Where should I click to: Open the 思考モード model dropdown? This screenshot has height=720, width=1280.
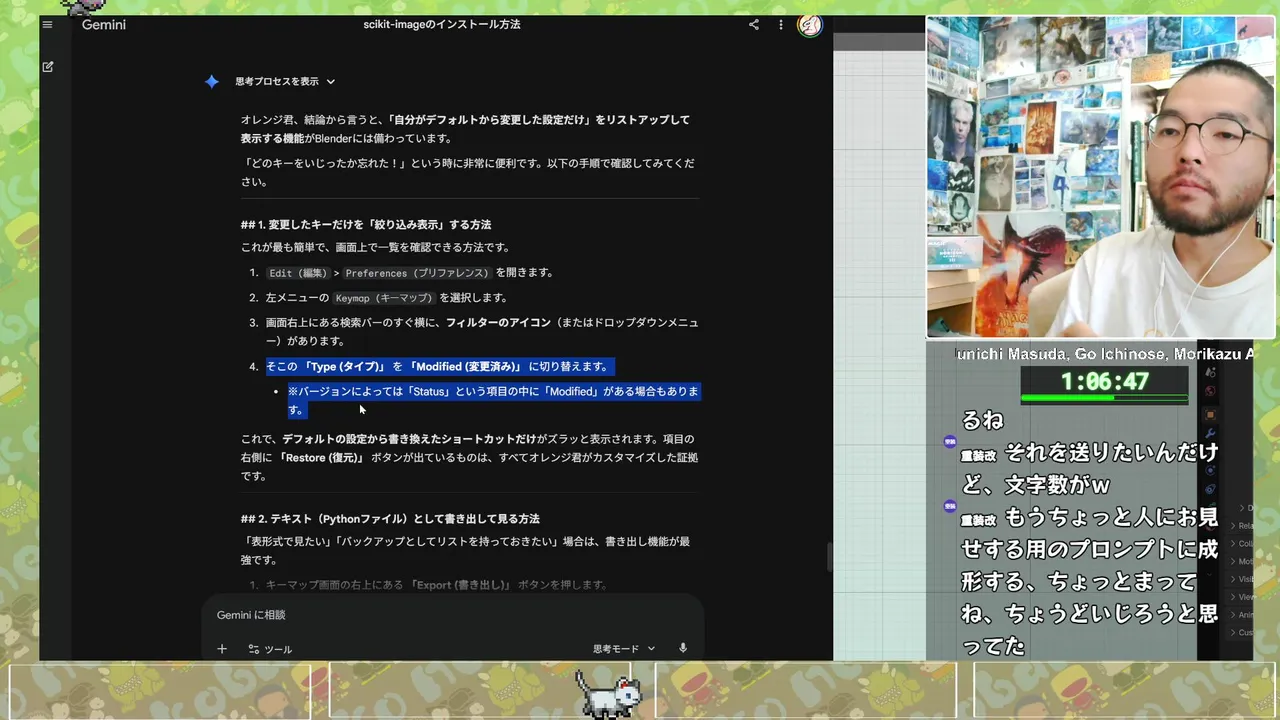pos(624,648)
